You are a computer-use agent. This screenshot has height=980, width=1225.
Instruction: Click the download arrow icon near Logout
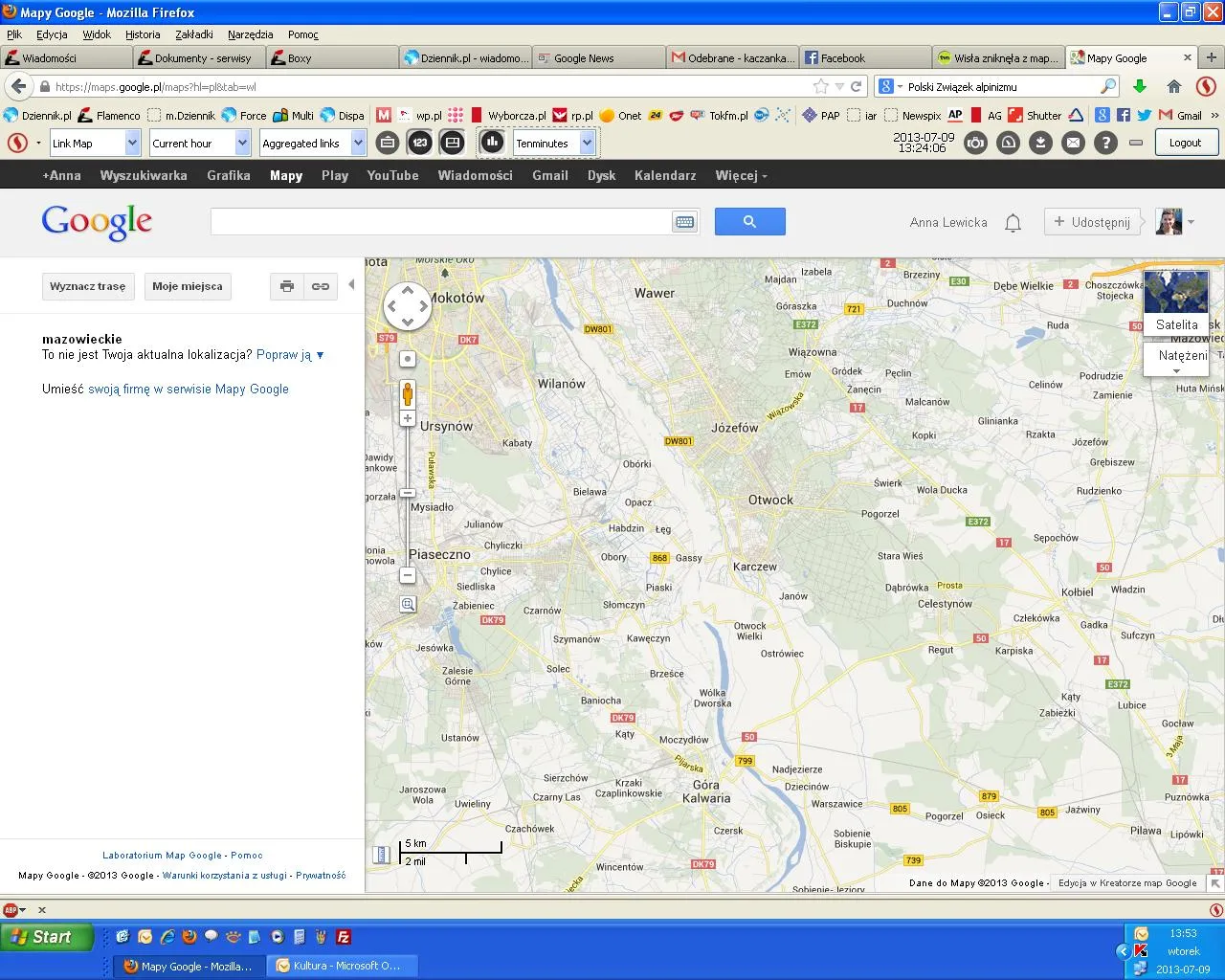pyautogui.click(x=1039, y=142)
